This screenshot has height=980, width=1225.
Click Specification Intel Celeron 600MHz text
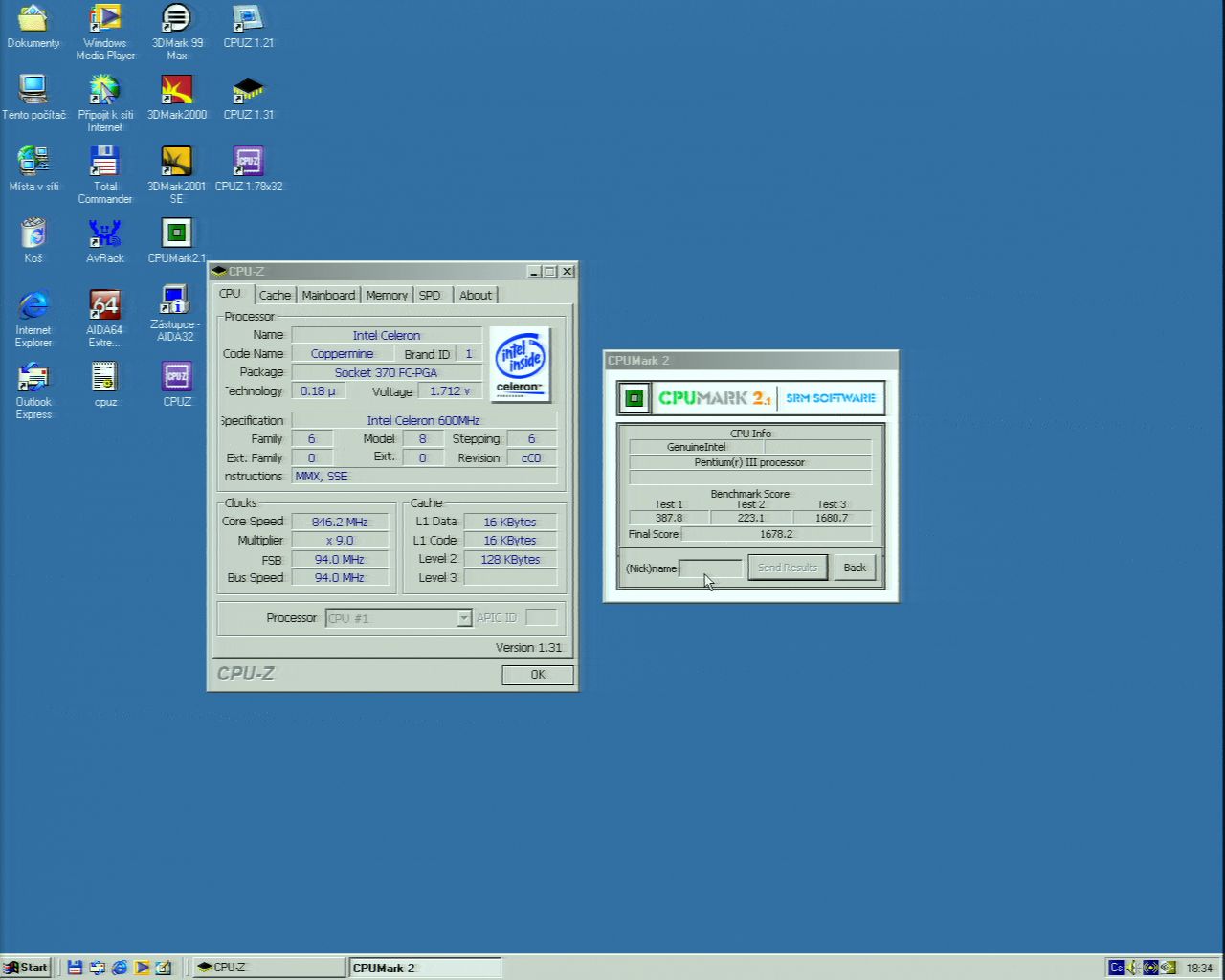pos(423,420)
